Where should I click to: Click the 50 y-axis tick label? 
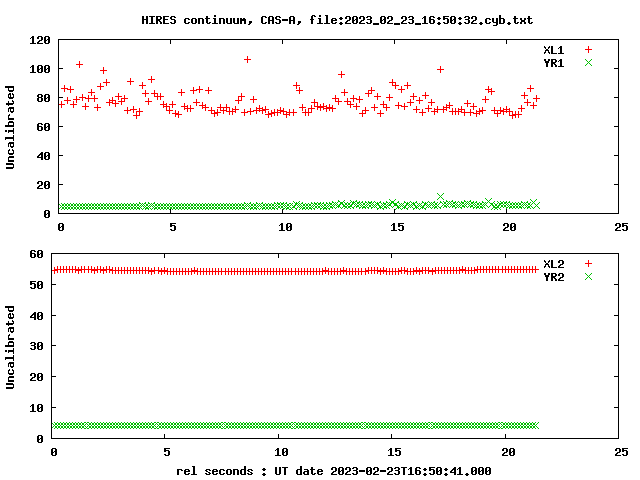[36, 285]
